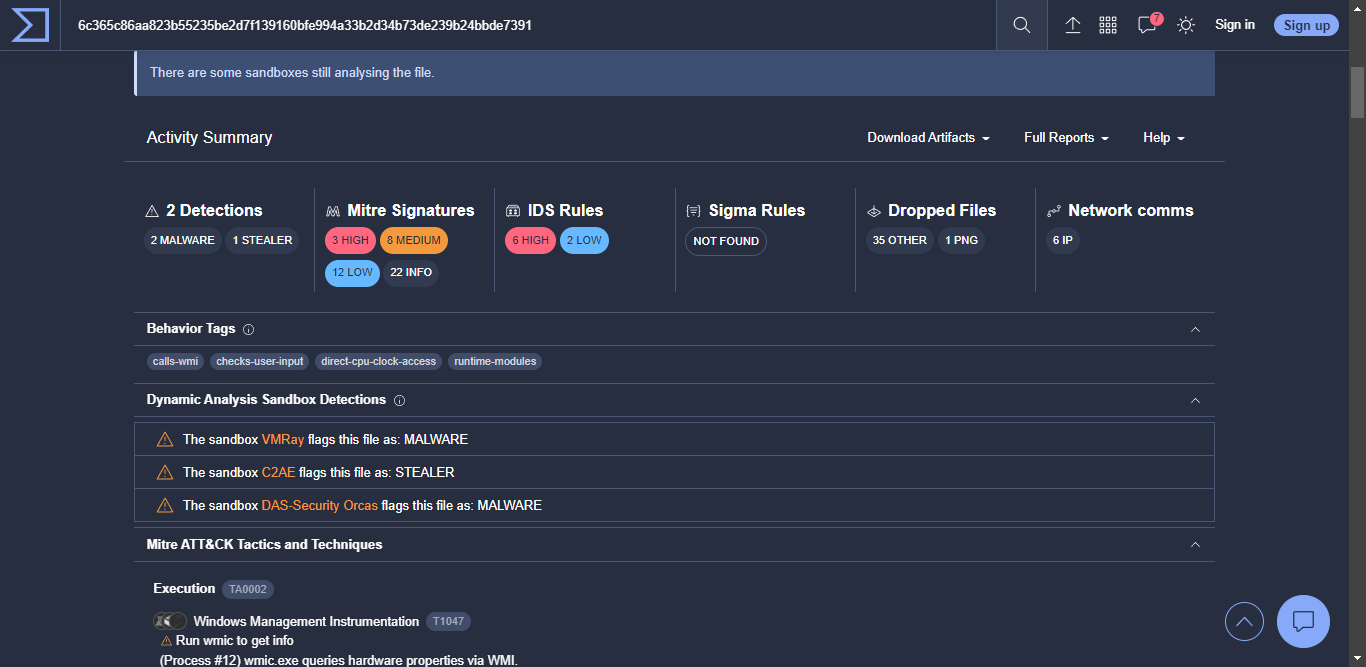
Task: Open the VMRay sandbox link
Action: point(283,440)
